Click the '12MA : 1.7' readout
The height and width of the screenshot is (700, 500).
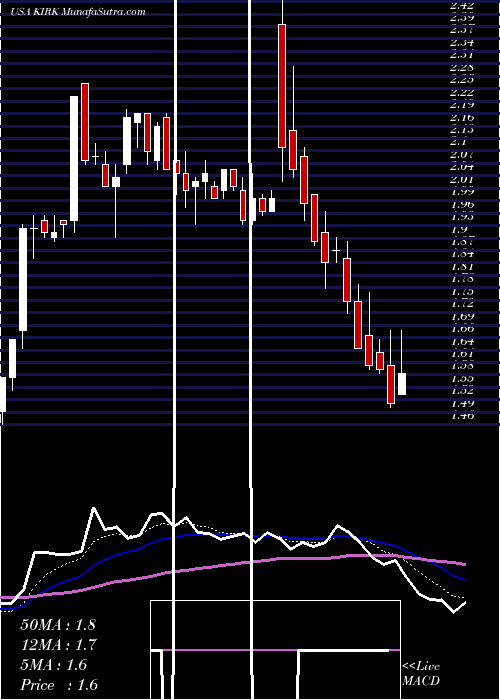[x=58, y=645]
